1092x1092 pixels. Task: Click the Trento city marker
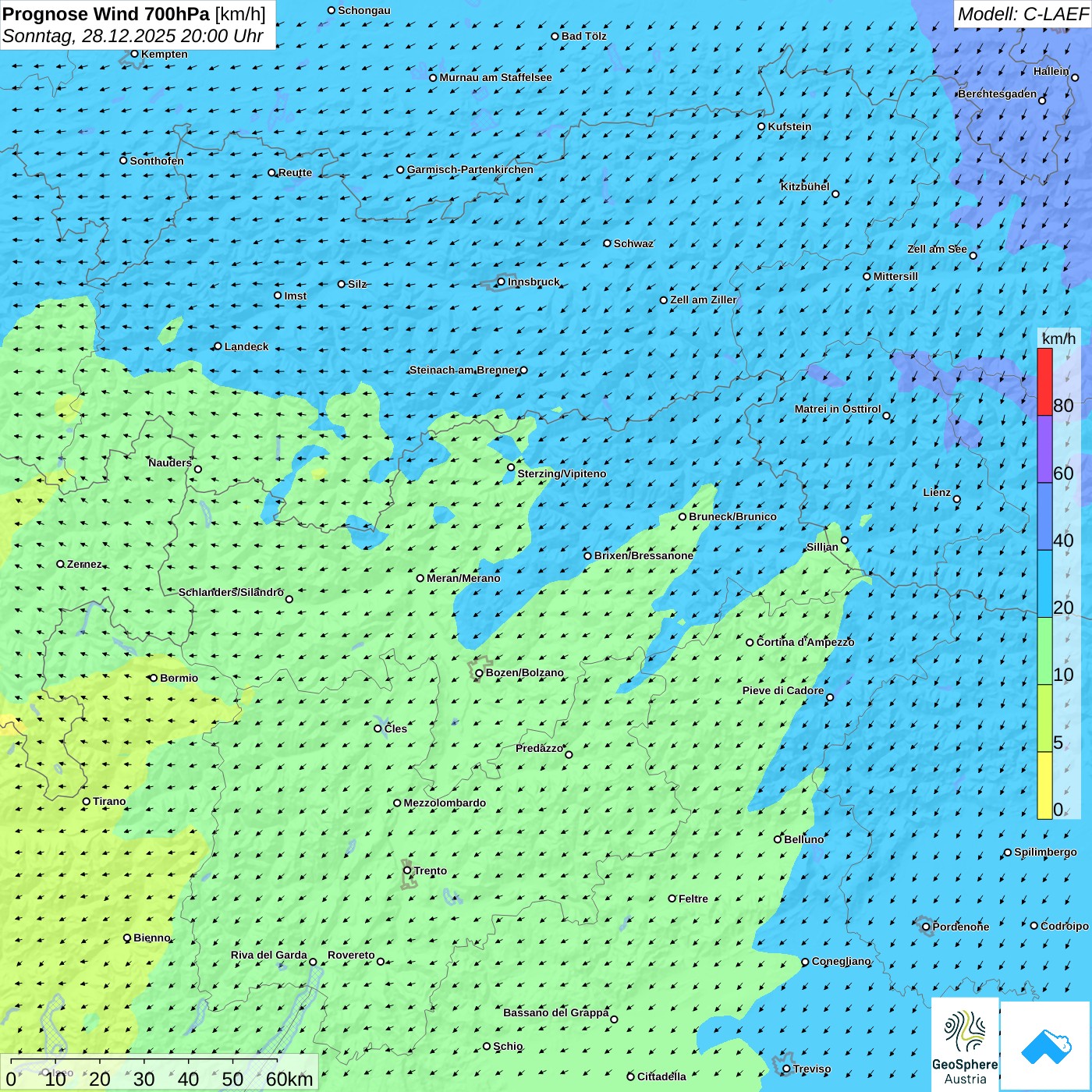coord(407,870)
